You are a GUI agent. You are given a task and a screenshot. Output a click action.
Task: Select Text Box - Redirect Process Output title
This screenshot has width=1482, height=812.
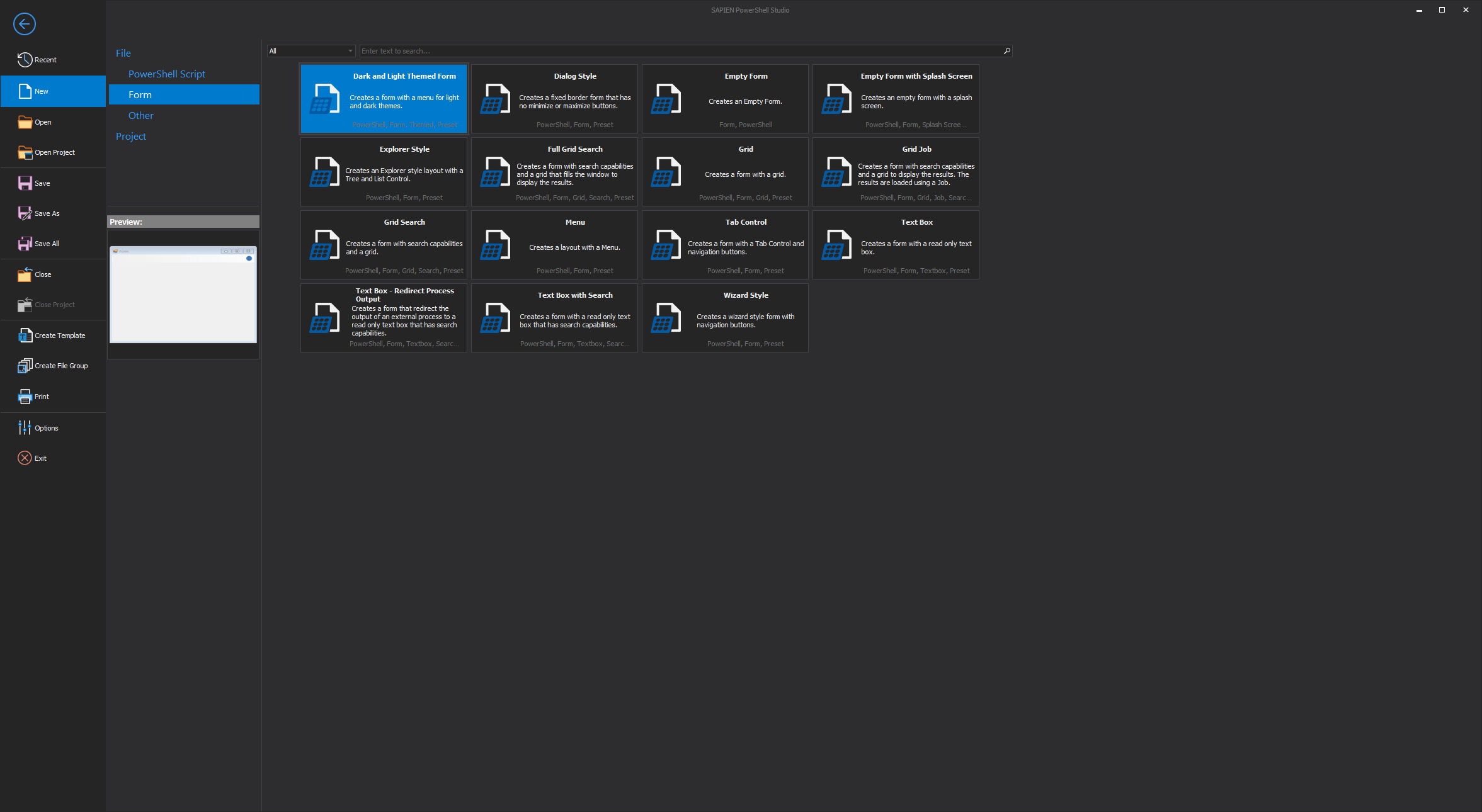(x=404, y=295)
